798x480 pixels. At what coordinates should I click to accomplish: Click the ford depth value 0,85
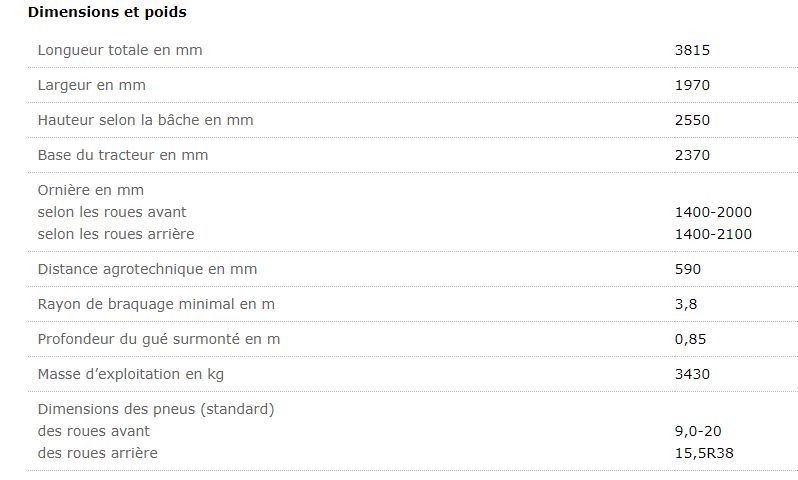690,339
